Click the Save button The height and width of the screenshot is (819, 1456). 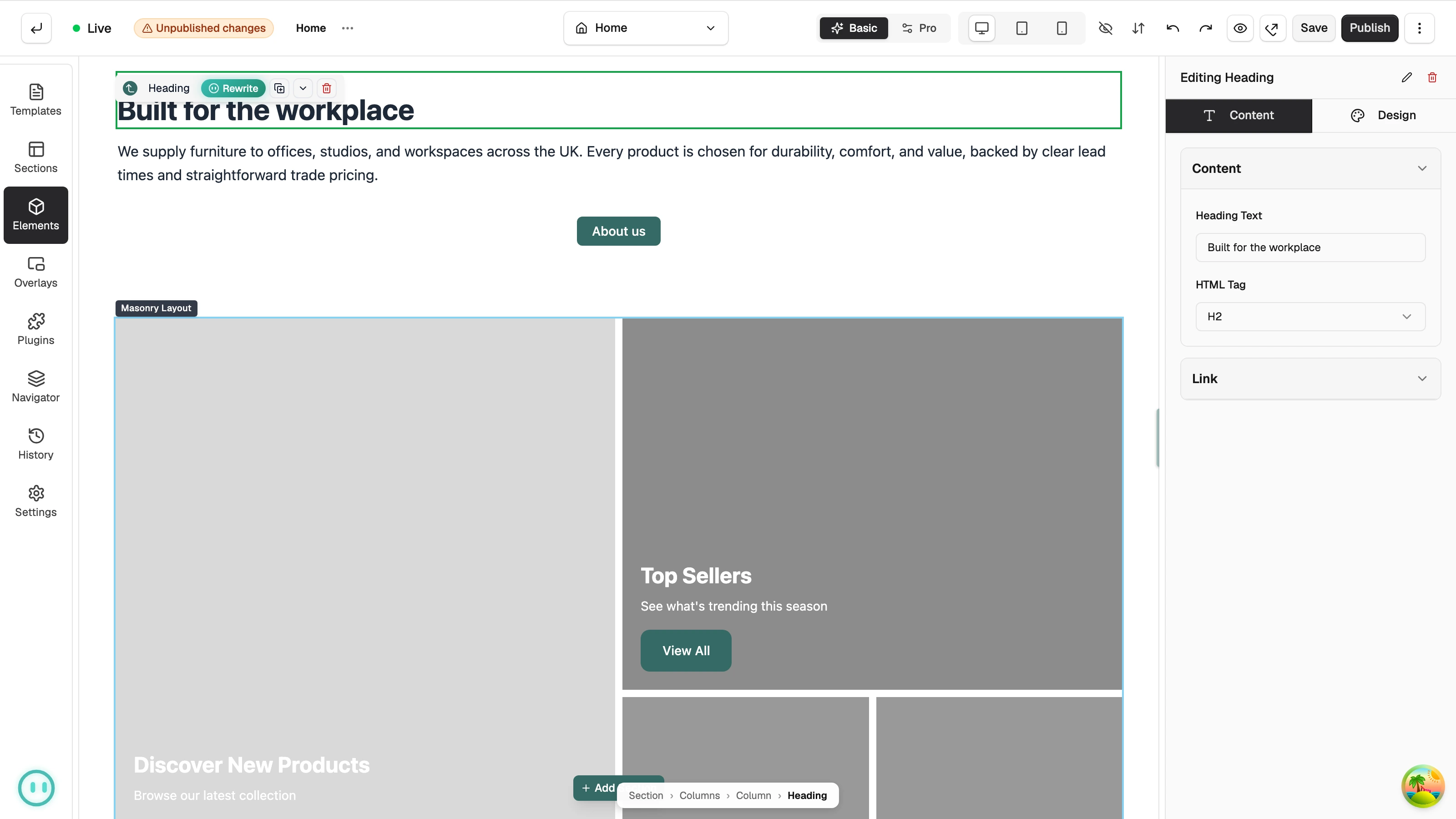(x=1314, y=28)
